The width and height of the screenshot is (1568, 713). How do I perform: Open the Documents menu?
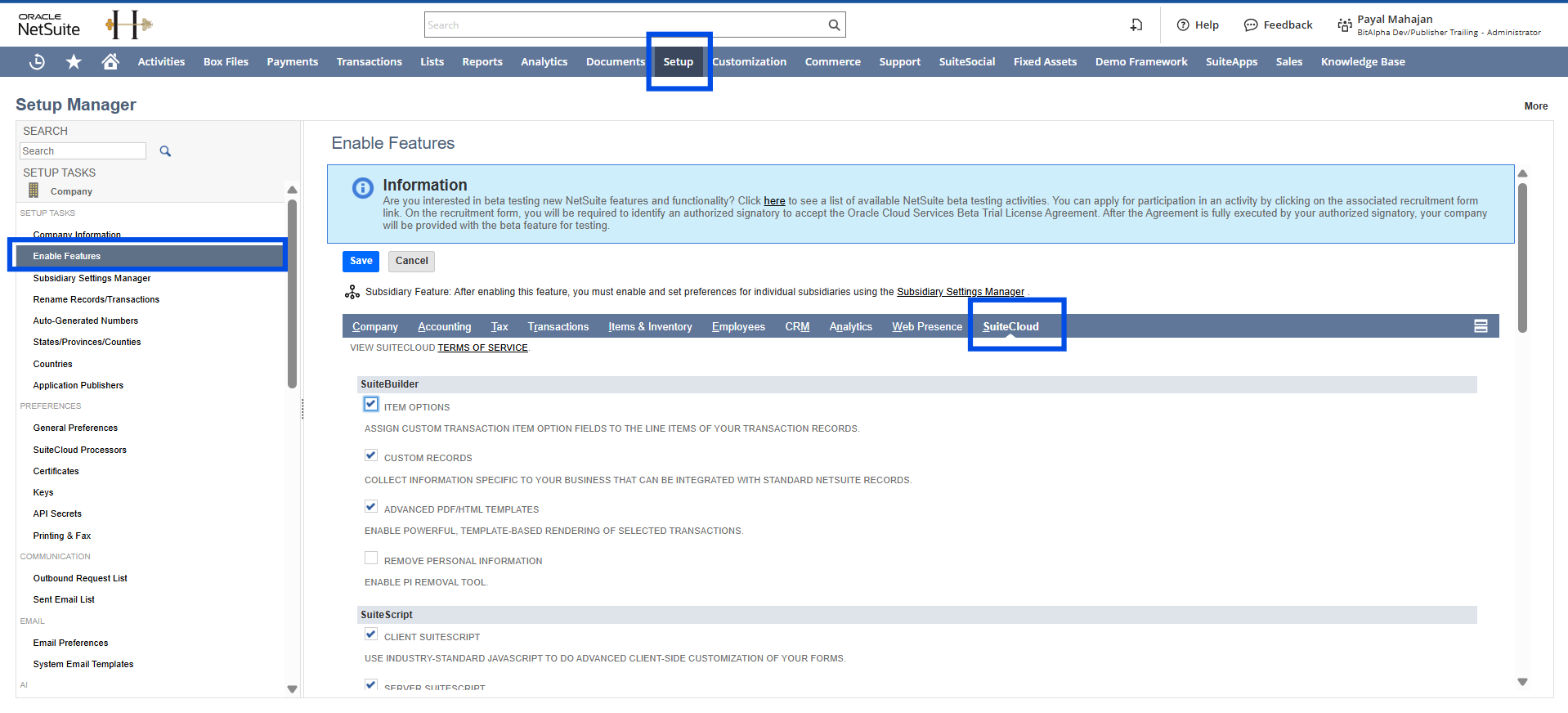tap(616, 61)
